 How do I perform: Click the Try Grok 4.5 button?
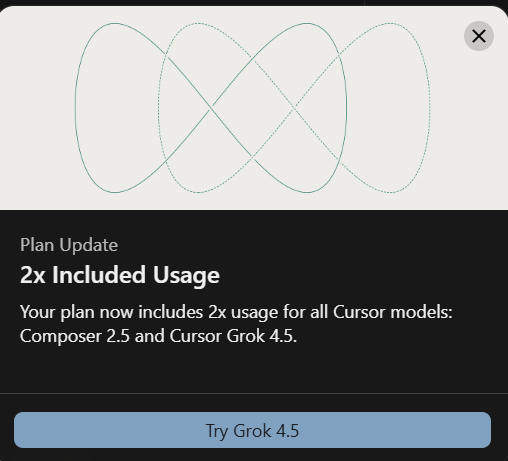pyautogui.click(x=252, y=430)
